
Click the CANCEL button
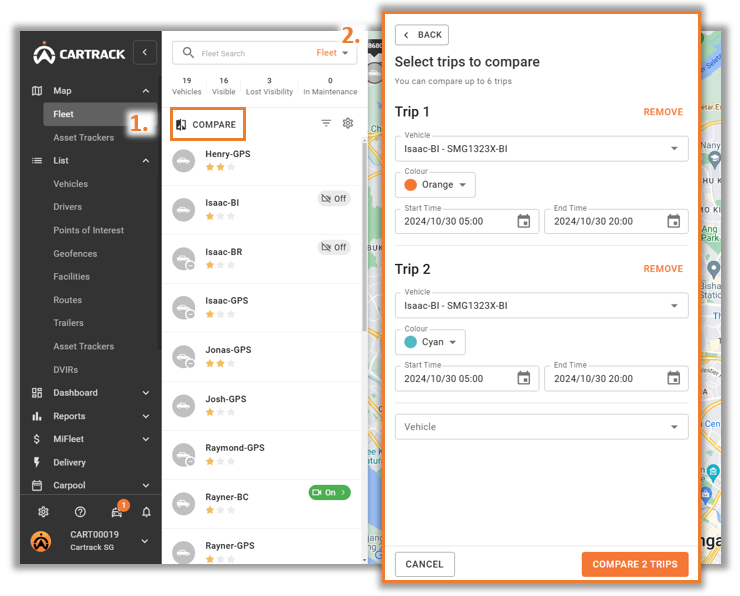(425, 564)
